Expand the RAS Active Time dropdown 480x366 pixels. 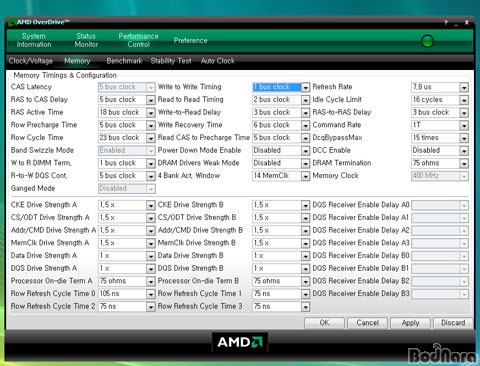pyautogui.click(x=151, y=112)
